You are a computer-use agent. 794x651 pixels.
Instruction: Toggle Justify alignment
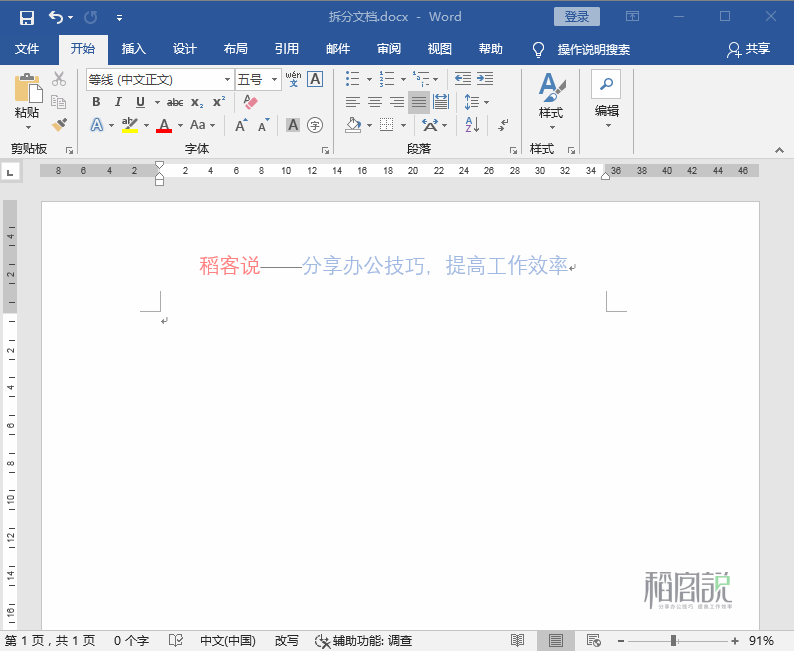(x=419, y=102)
